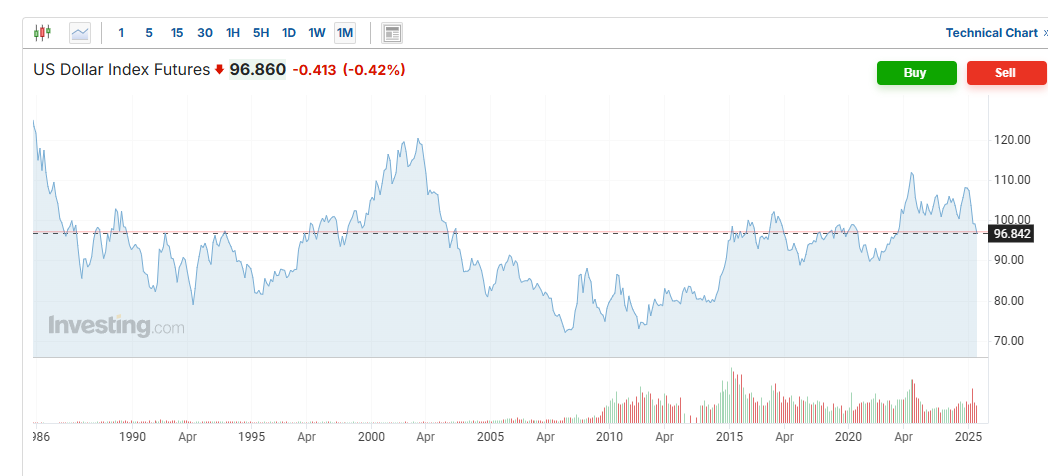
Task: Open the chart data table view icon
Action: [x=392, y=33]
